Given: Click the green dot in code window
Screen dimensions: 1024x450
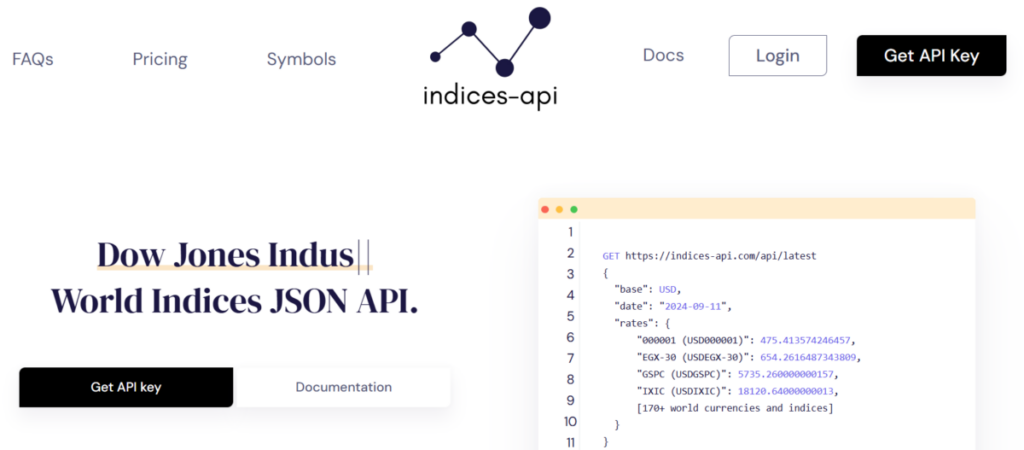Looking at the screenshot, I should (574, 210).
